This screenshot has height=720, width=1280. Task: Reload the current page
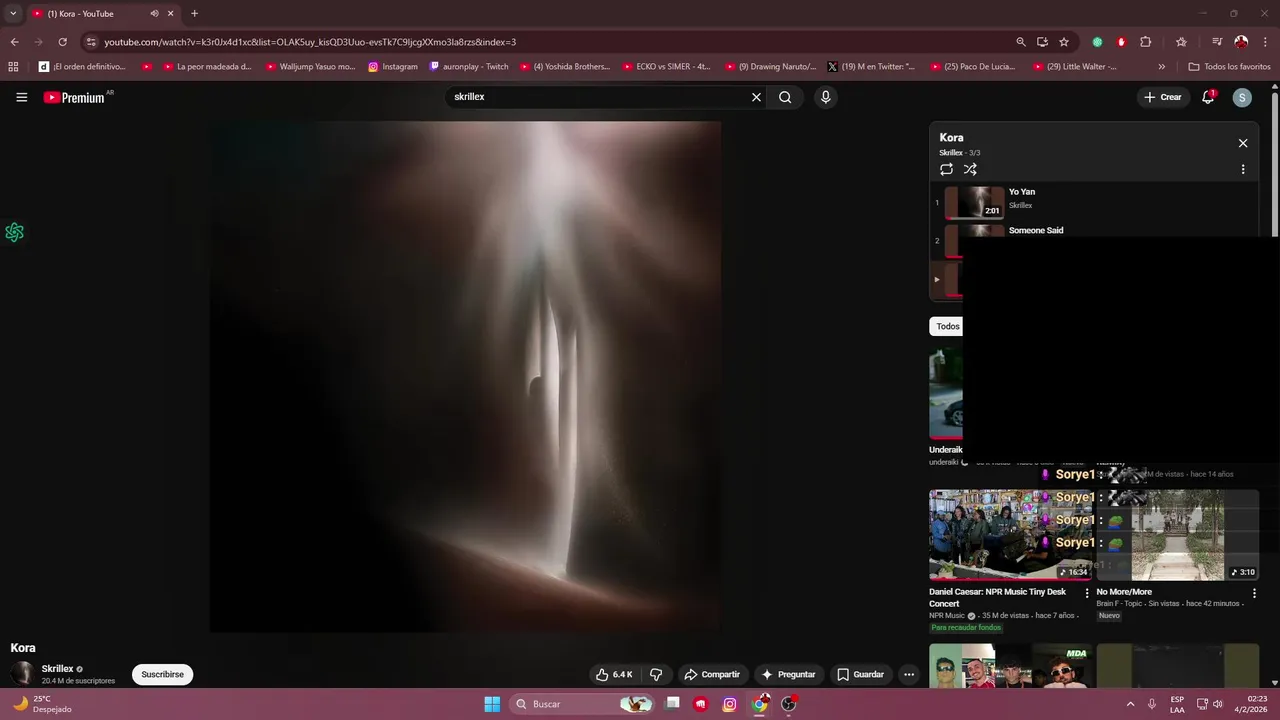(62, 42)
